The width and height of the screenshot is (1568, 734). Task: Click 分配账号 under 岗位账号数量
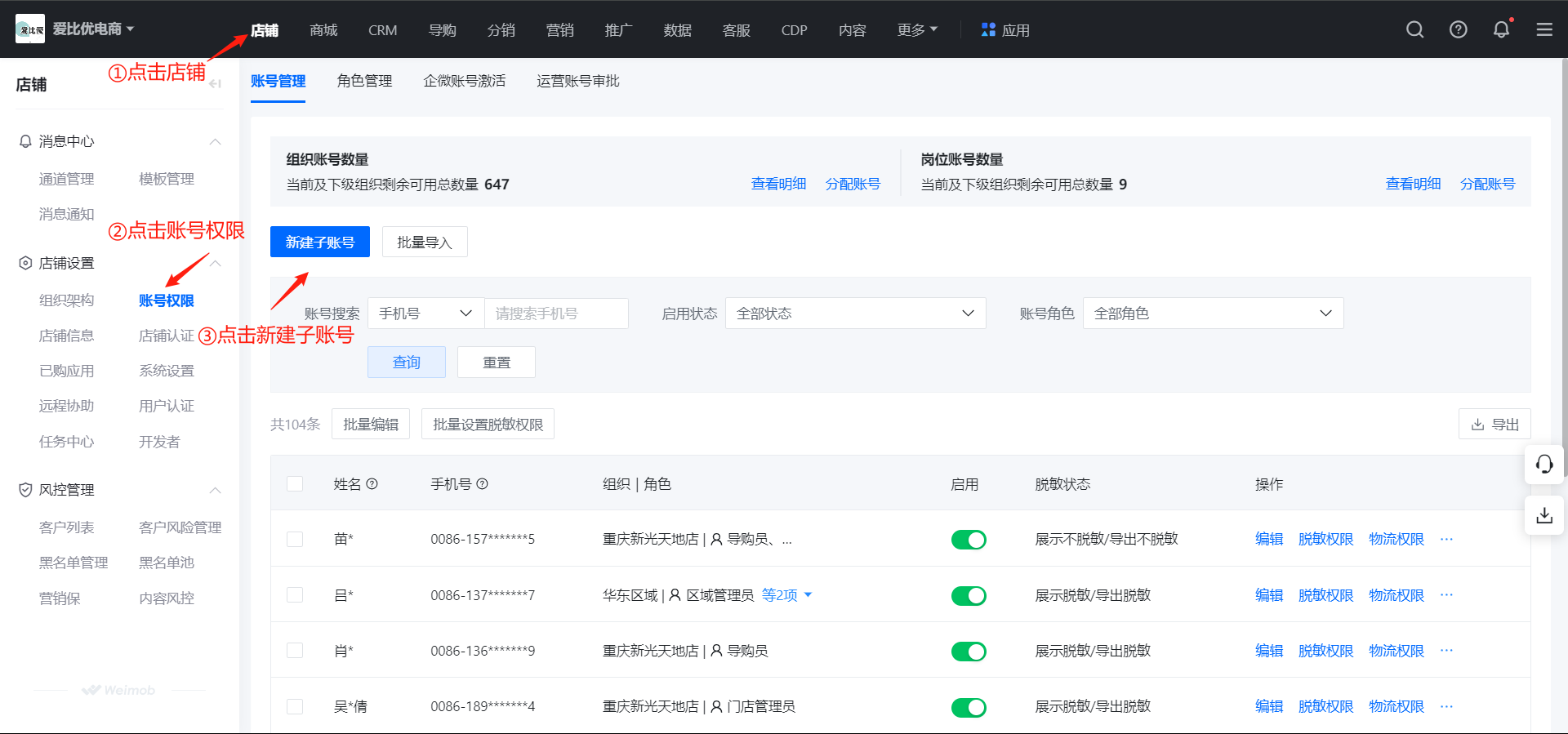[1487, 184]
